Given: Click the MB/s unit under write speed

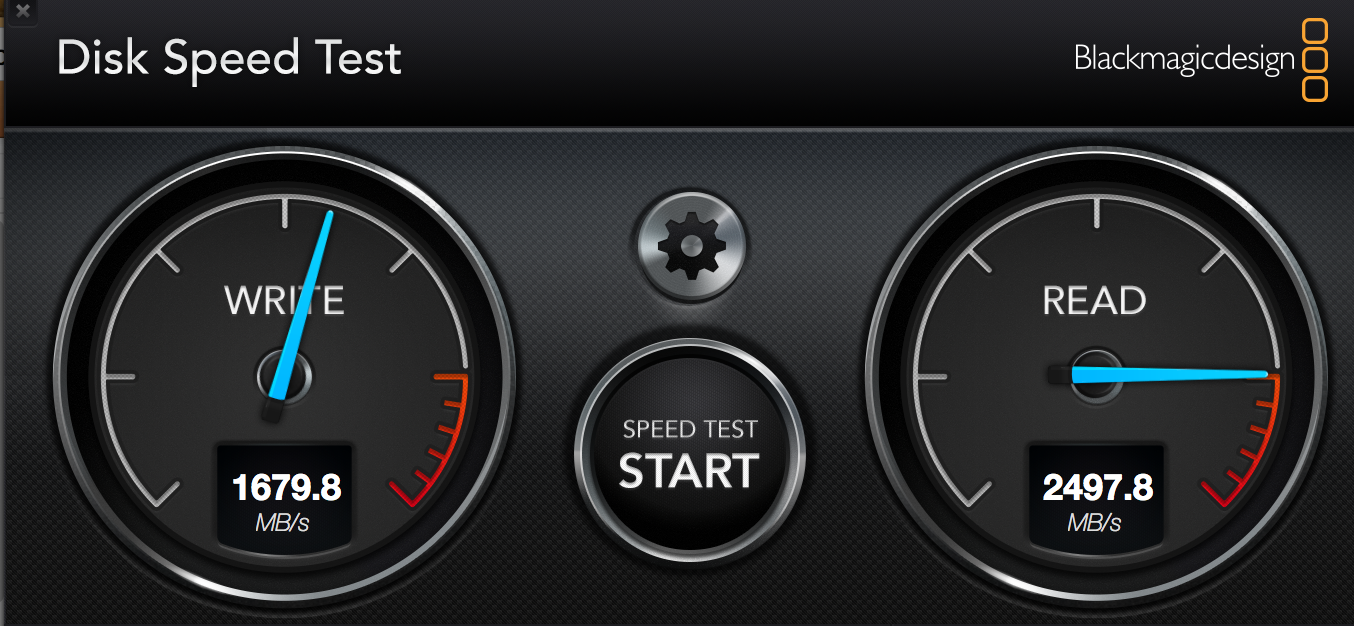Looking at the screenshot, I should (x=283, y=522).
